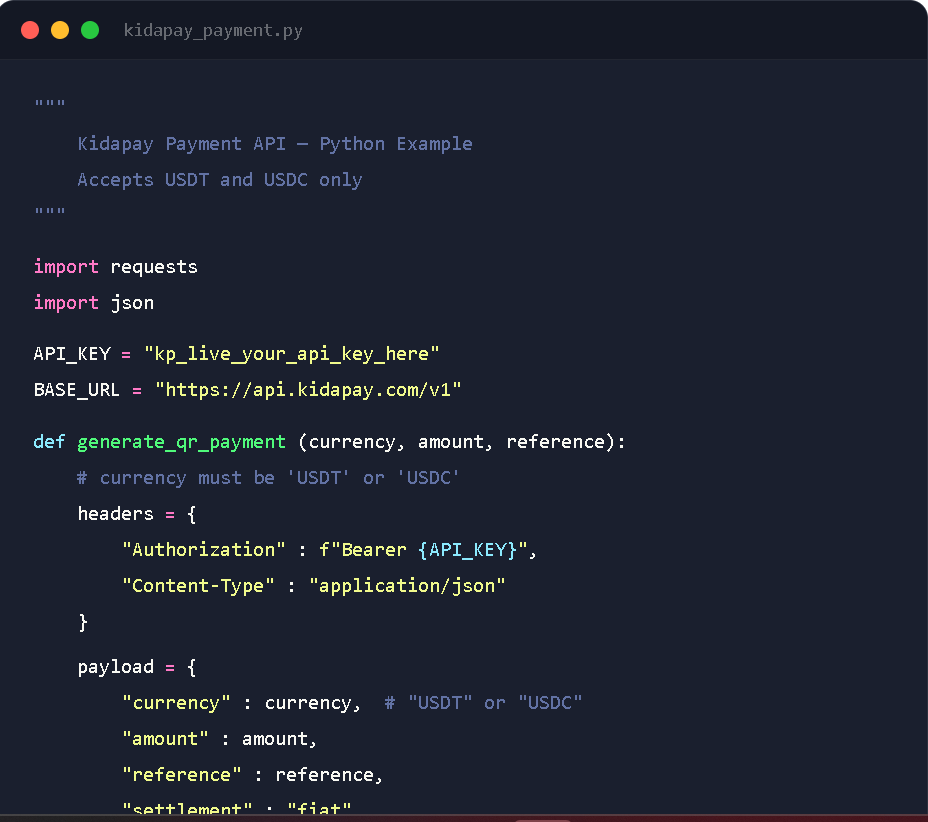Viewport: 928px width, 822px height.
Task: Click the "currency" key in payload
Action: pyautogui.click(x=176, y=703)
